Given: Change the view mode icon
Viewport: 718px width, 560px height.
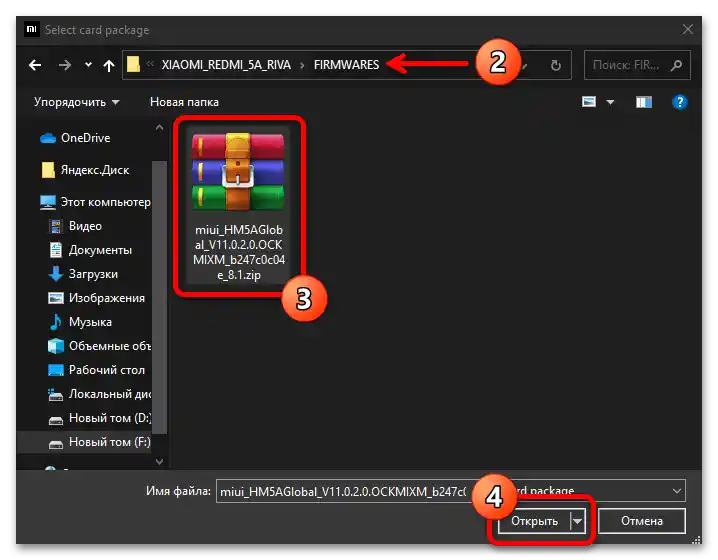Looking at the screenshot, I should pos(589,102).
